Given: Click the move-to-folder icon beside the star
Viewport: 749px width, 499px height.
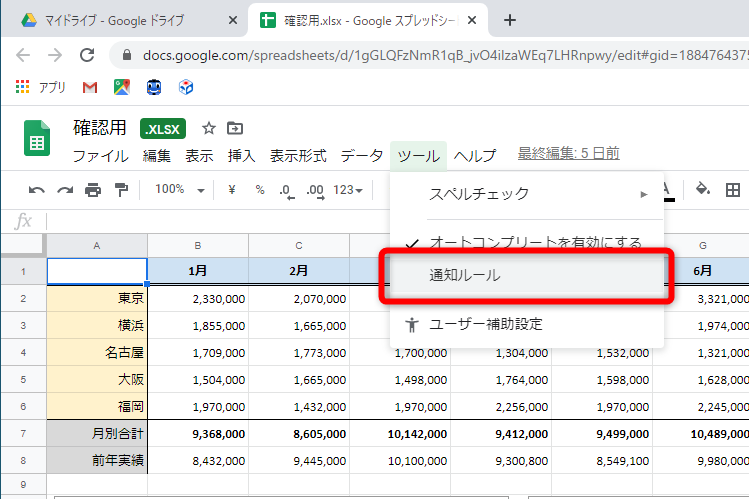Looking at the screenshot, I should point(235,128).
